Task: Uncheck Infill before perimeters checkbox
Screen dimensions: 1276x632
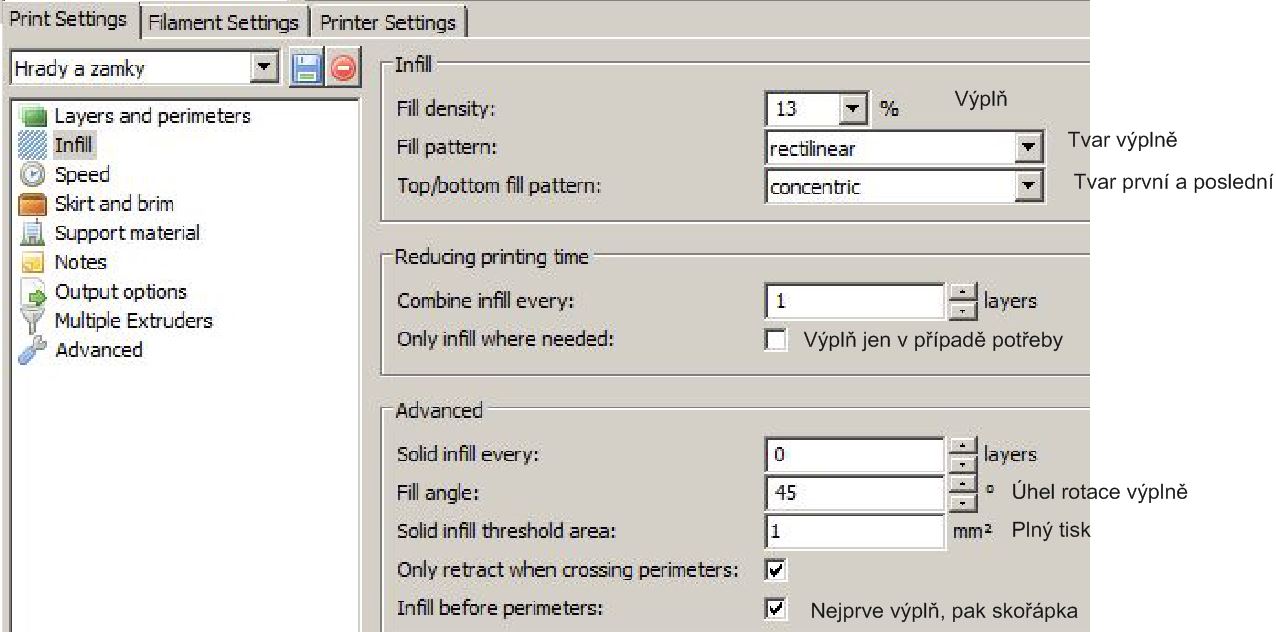Action: point(775,609)
